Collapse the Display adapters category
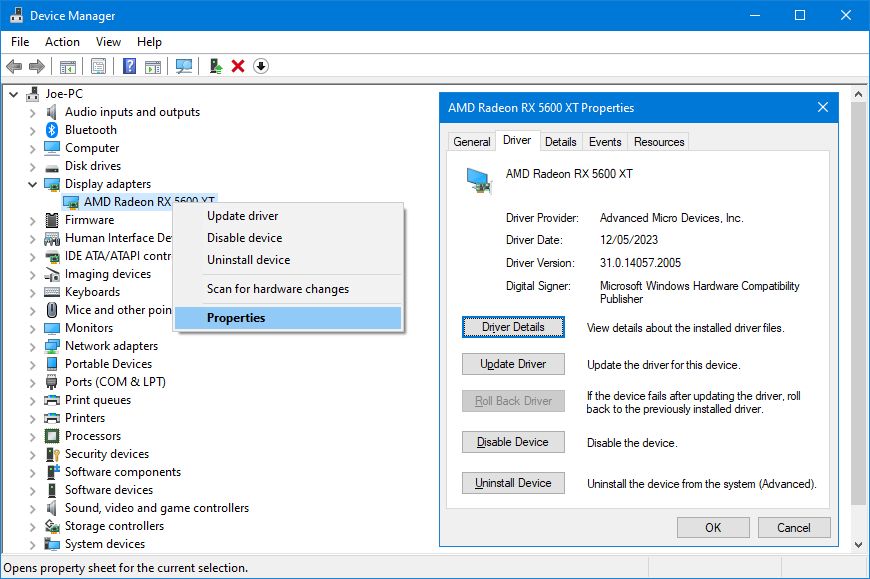This screenshot has width=870, height=579. pos(32,184)
